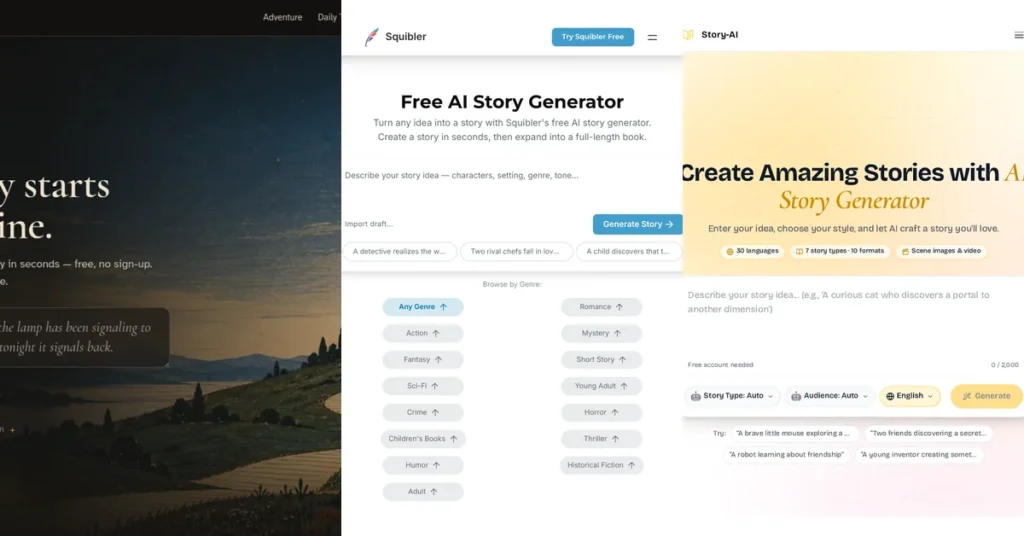
Task: Click the Story-AI brand name text
Action: coord(719,35)
